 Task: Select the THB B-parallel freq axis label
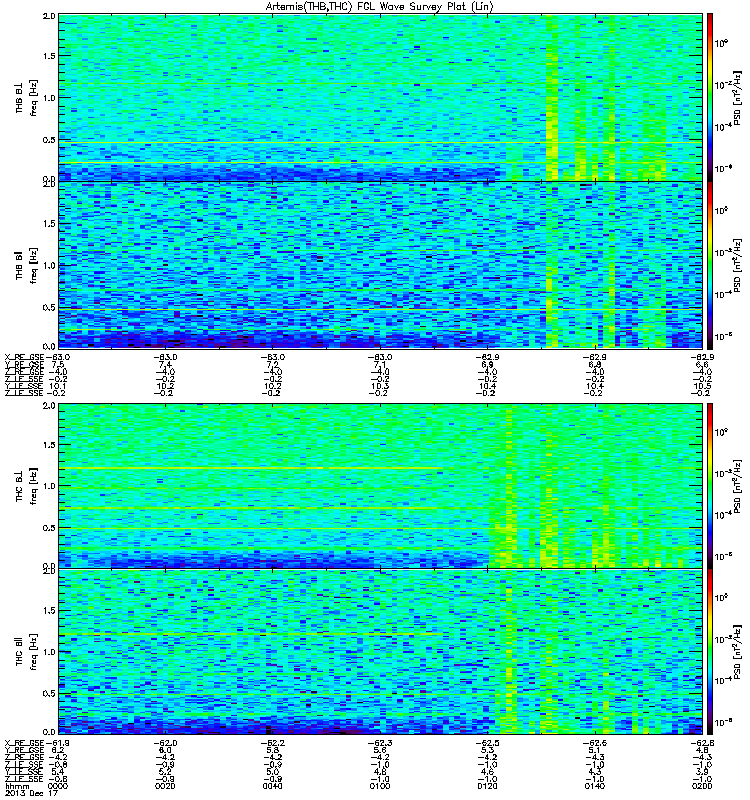click(27, 265)
